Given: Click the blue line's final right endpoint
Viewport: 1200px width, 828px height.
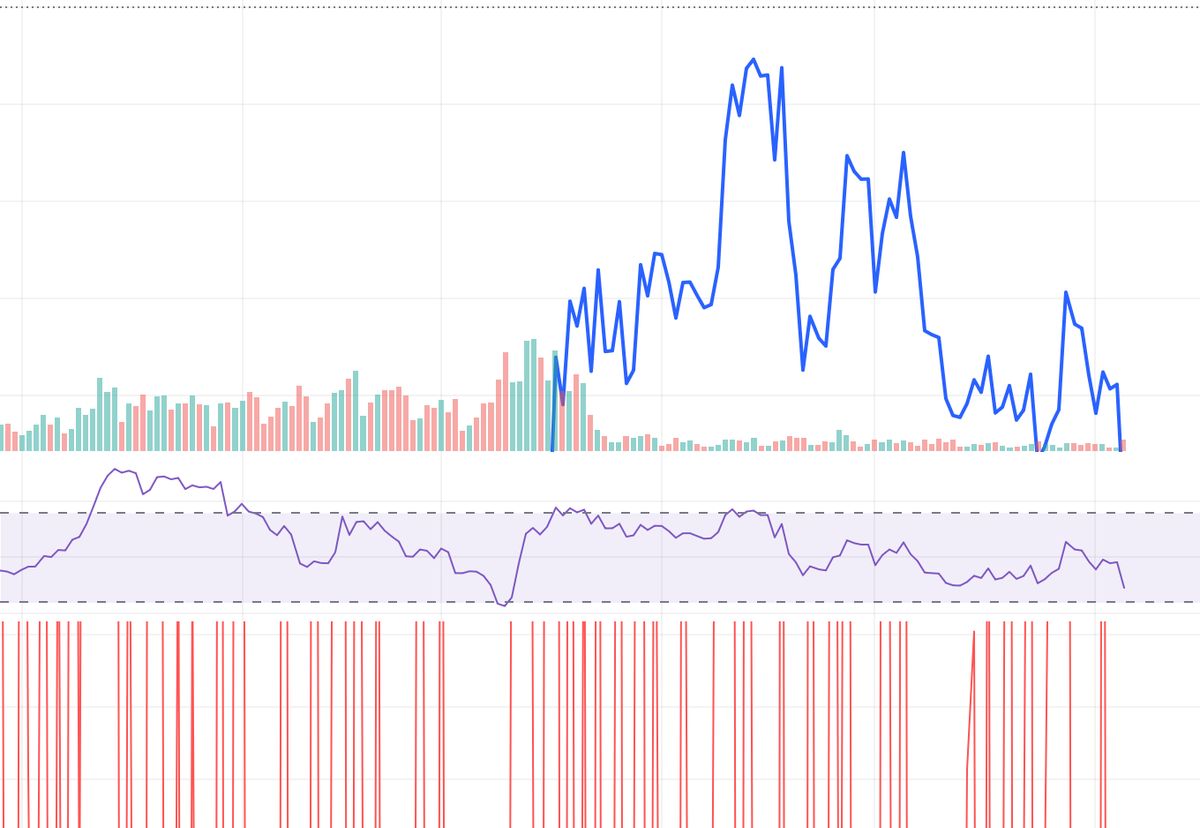Looking at the screenshot, I should [1121, 450].
